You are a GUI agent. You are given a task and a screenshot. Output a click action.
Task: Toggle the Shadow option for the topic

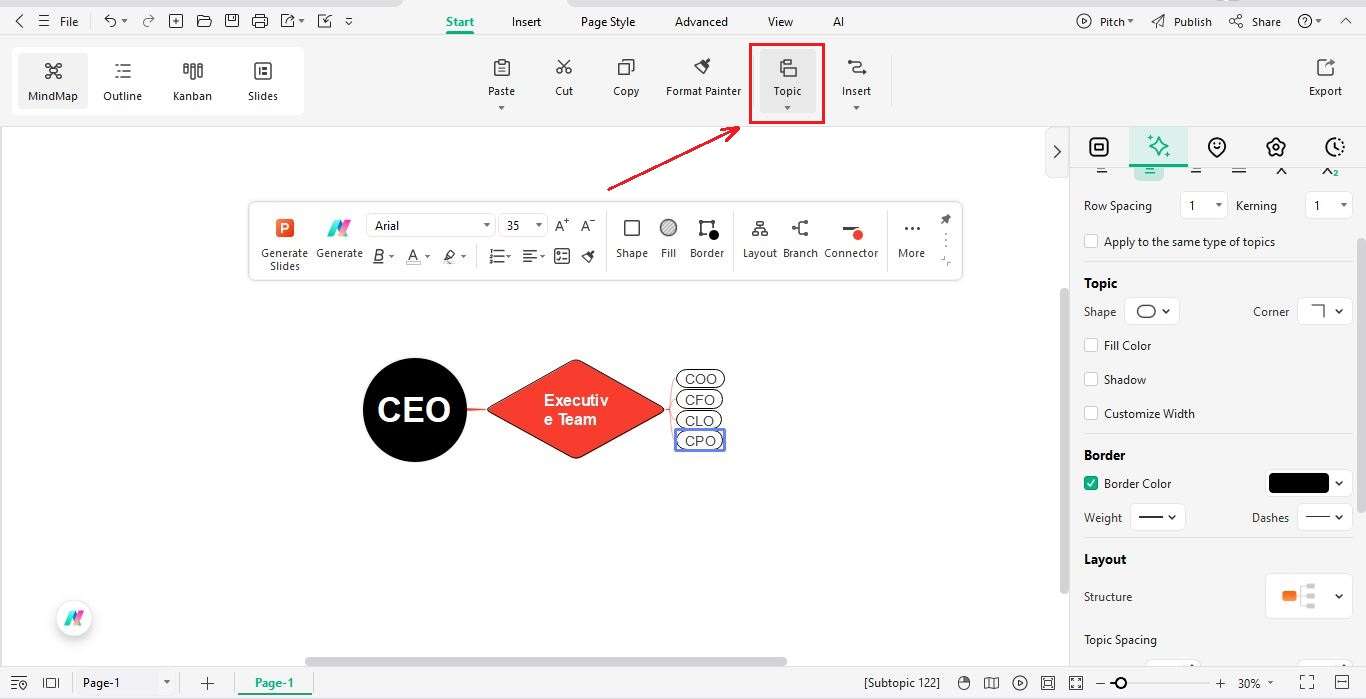pos(1091,379)
